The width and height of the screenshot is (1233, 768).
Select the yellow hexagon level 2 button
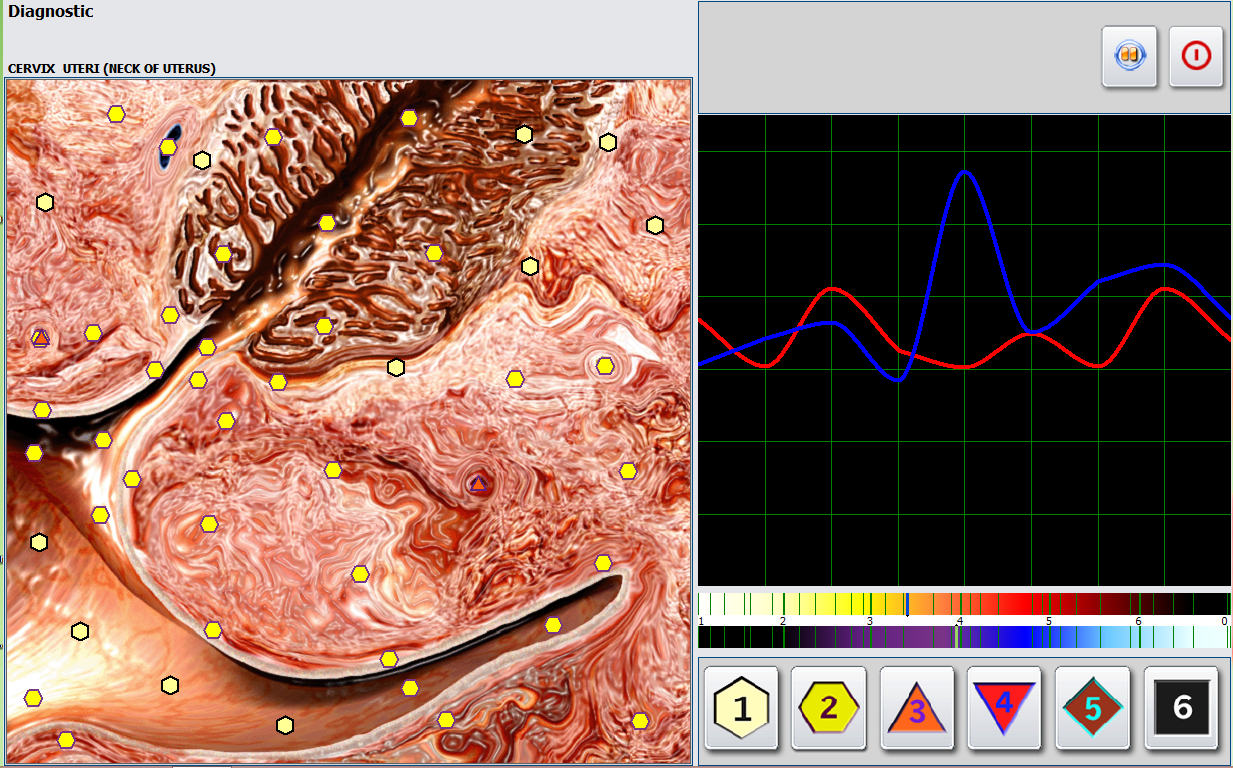(x=829, y=708)
